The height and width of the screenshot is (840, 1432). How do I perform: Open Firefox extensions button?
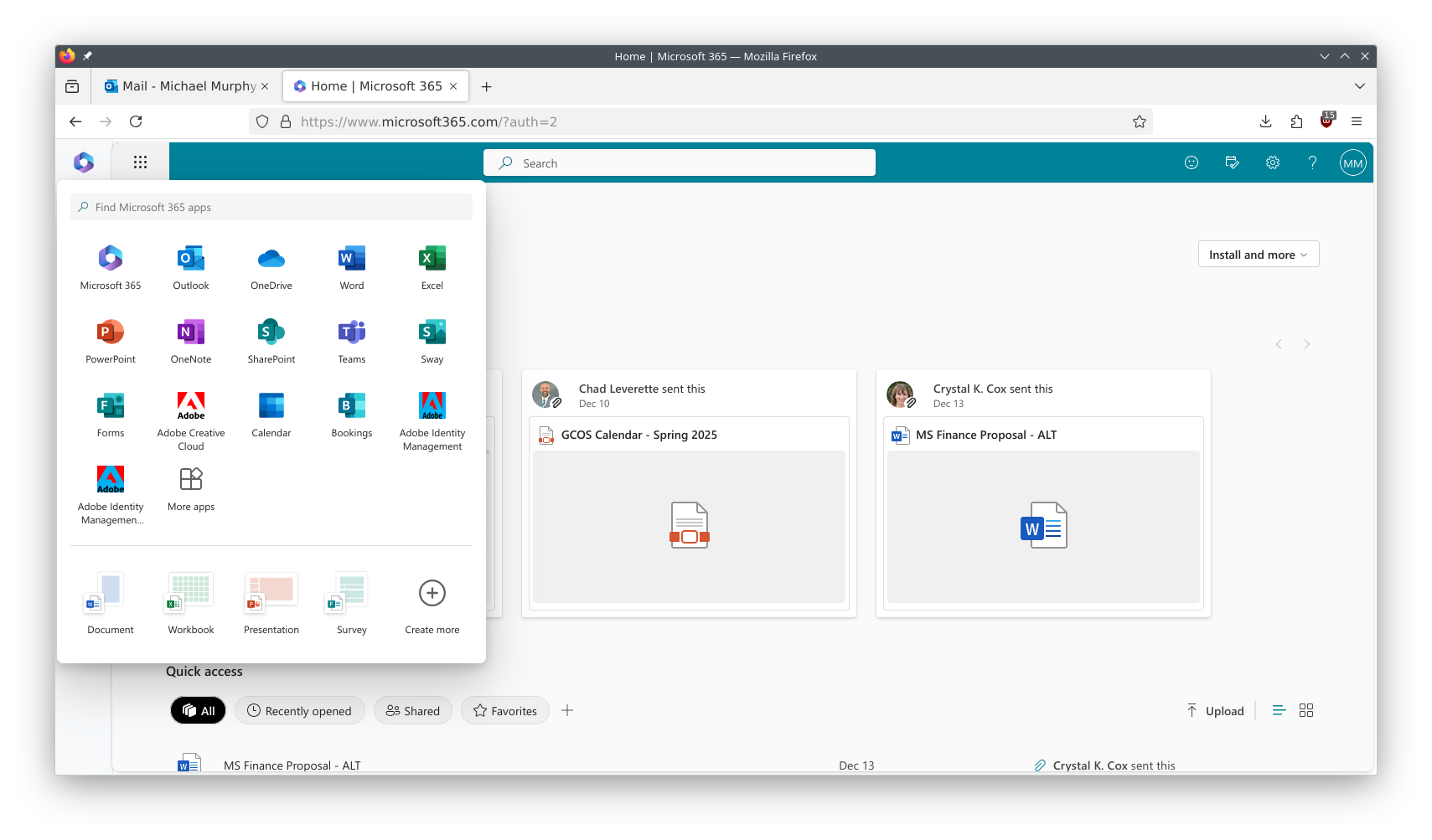1296,121
